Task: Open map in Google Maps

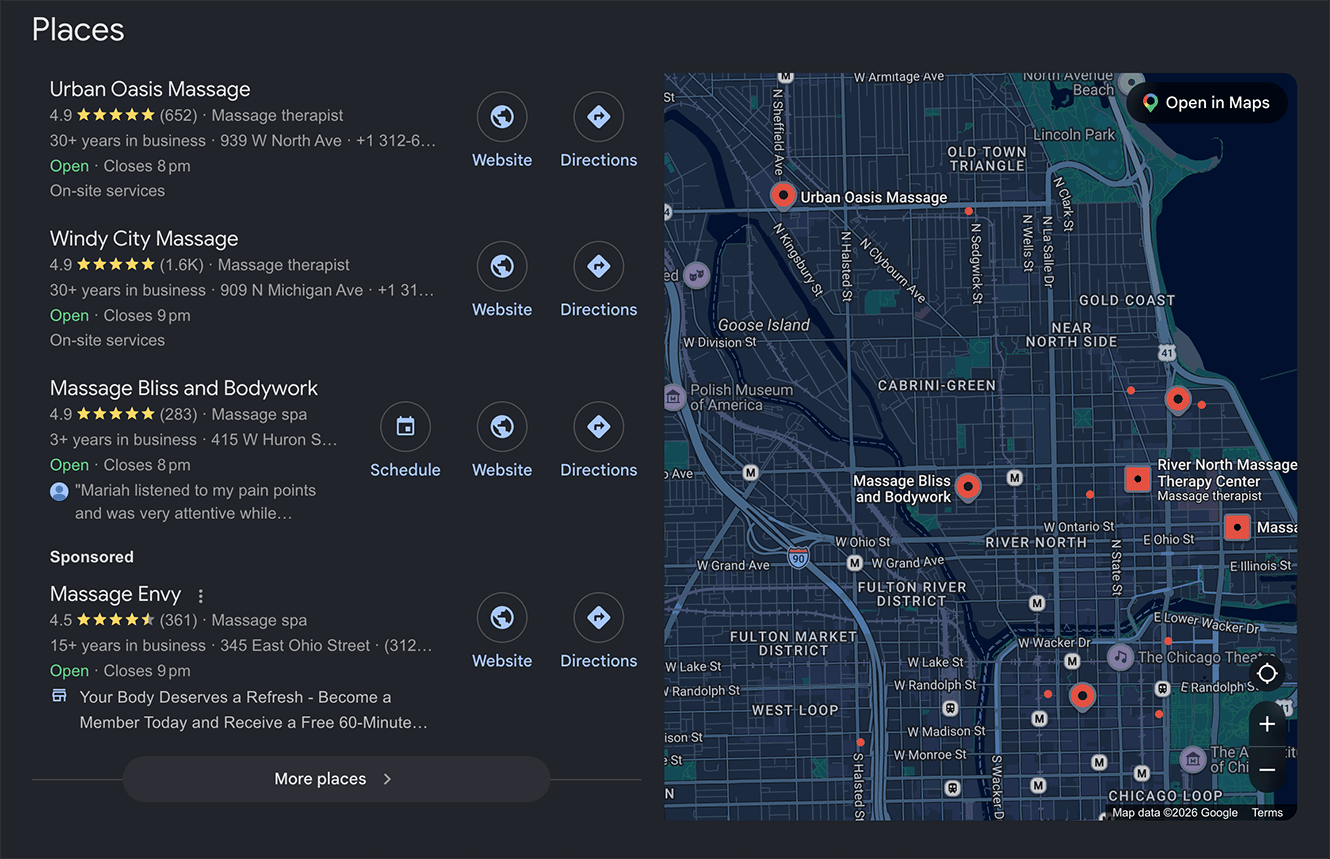Action: [1207, 103]
